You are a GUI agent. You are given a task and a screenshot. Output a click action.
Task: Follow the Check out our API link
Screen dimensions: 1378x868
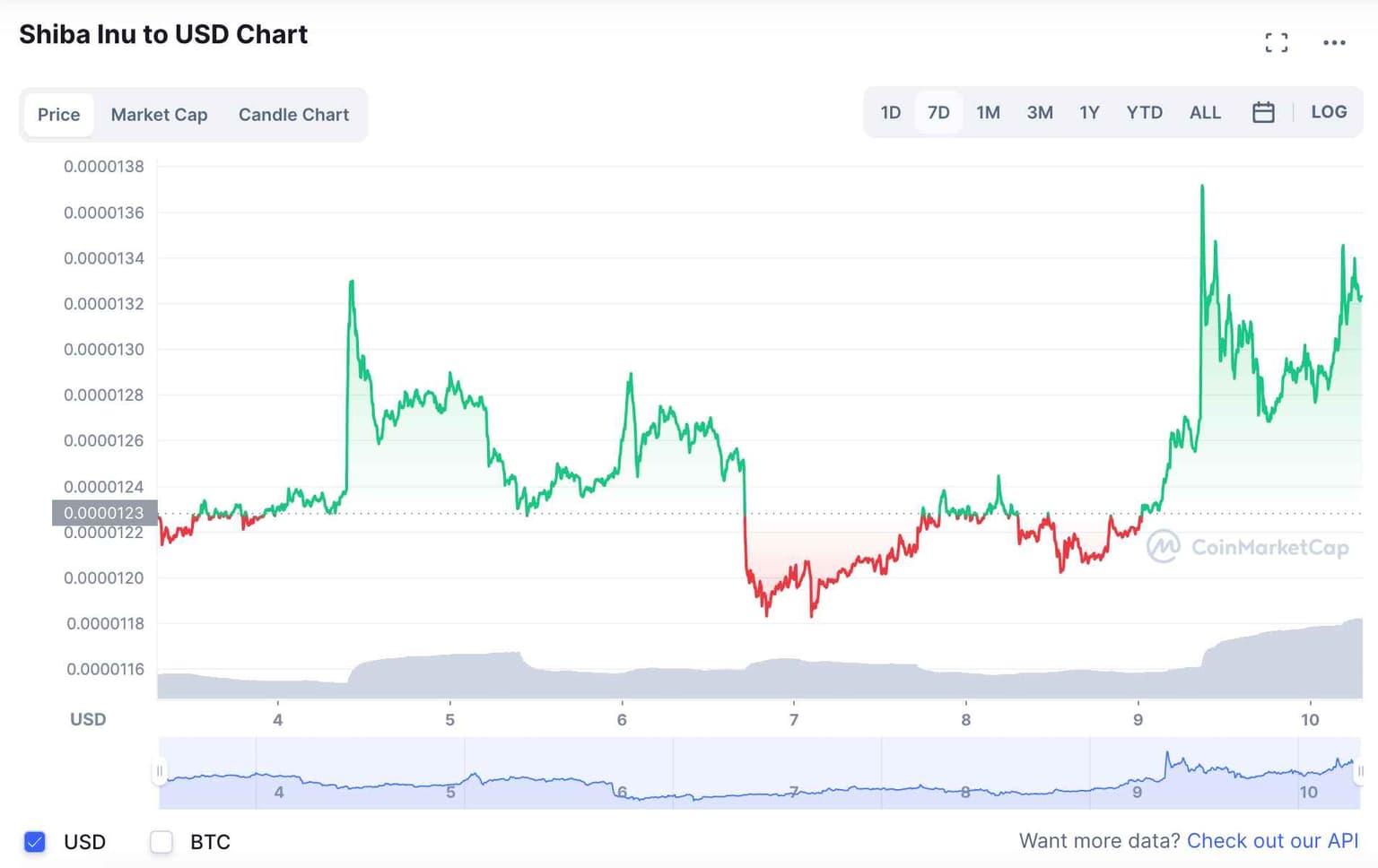pos(1272,841)
